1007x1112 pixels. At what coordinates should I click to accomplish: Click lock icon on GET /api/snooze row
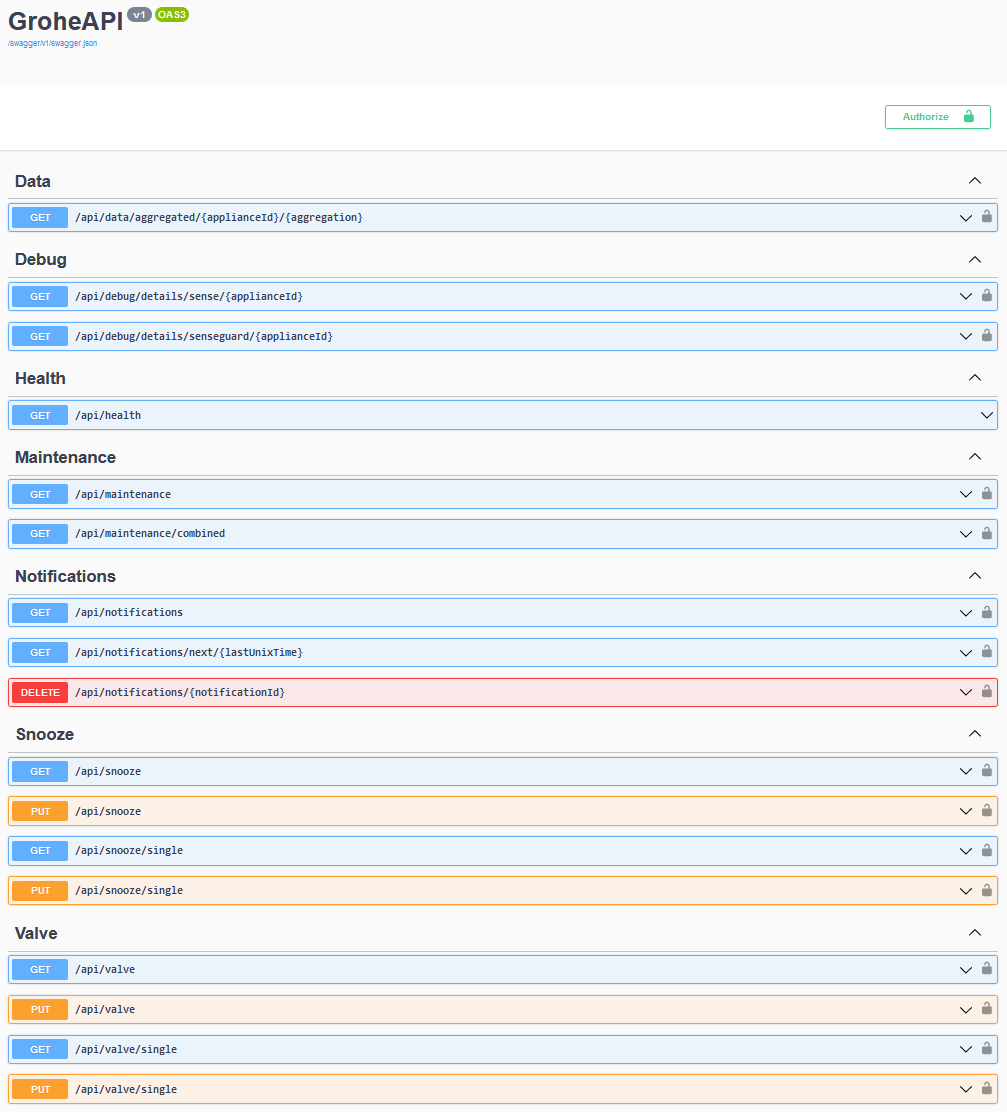[x=986, y=770]
